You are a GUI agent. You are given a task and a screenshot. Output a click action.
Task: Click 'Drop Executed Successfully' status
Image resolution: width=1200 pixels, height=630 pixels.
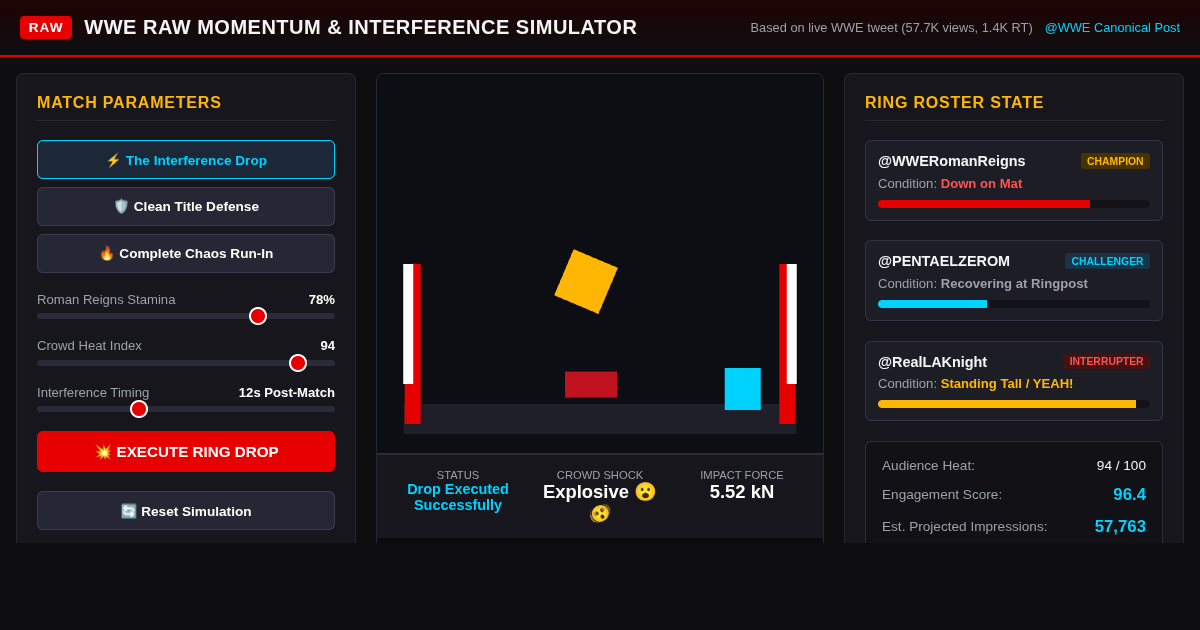(x=458, y=497)
